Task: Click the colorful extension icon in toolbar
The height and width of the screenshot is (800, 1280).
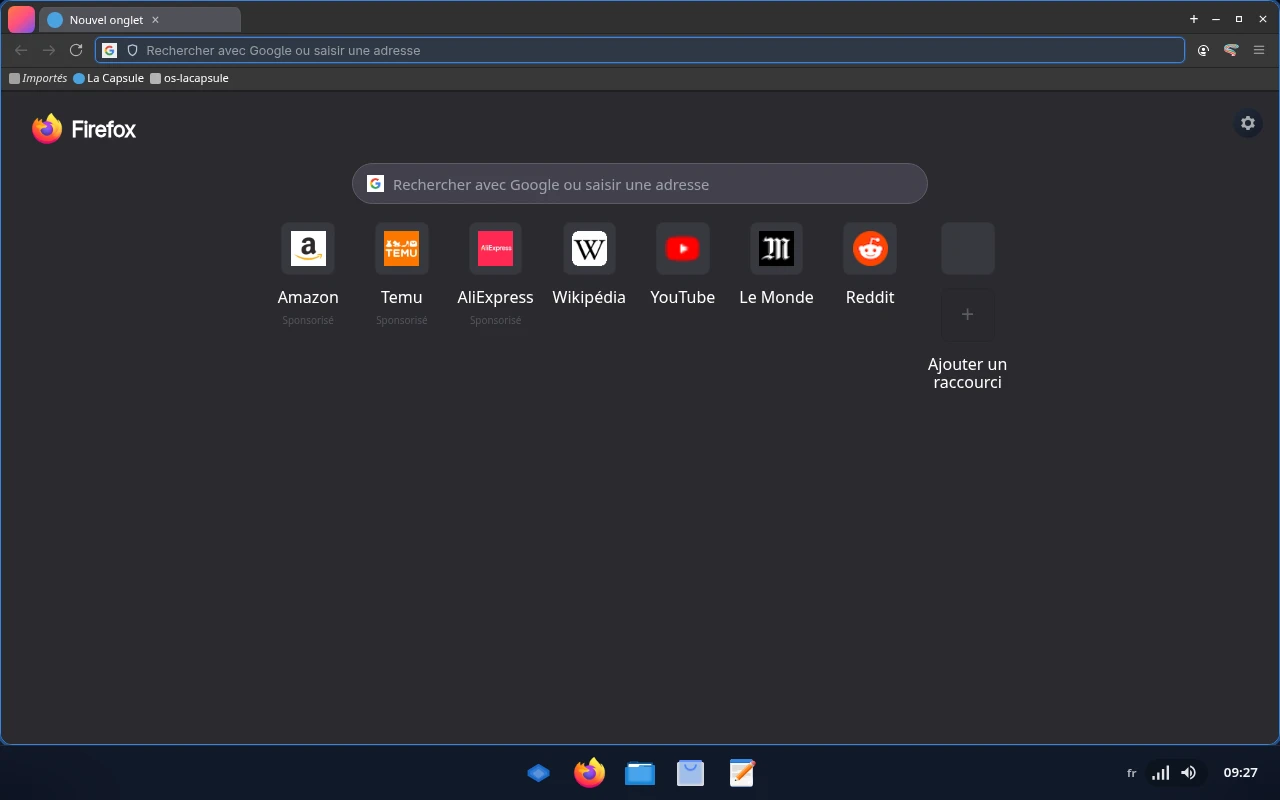Action: [1232, 50]
